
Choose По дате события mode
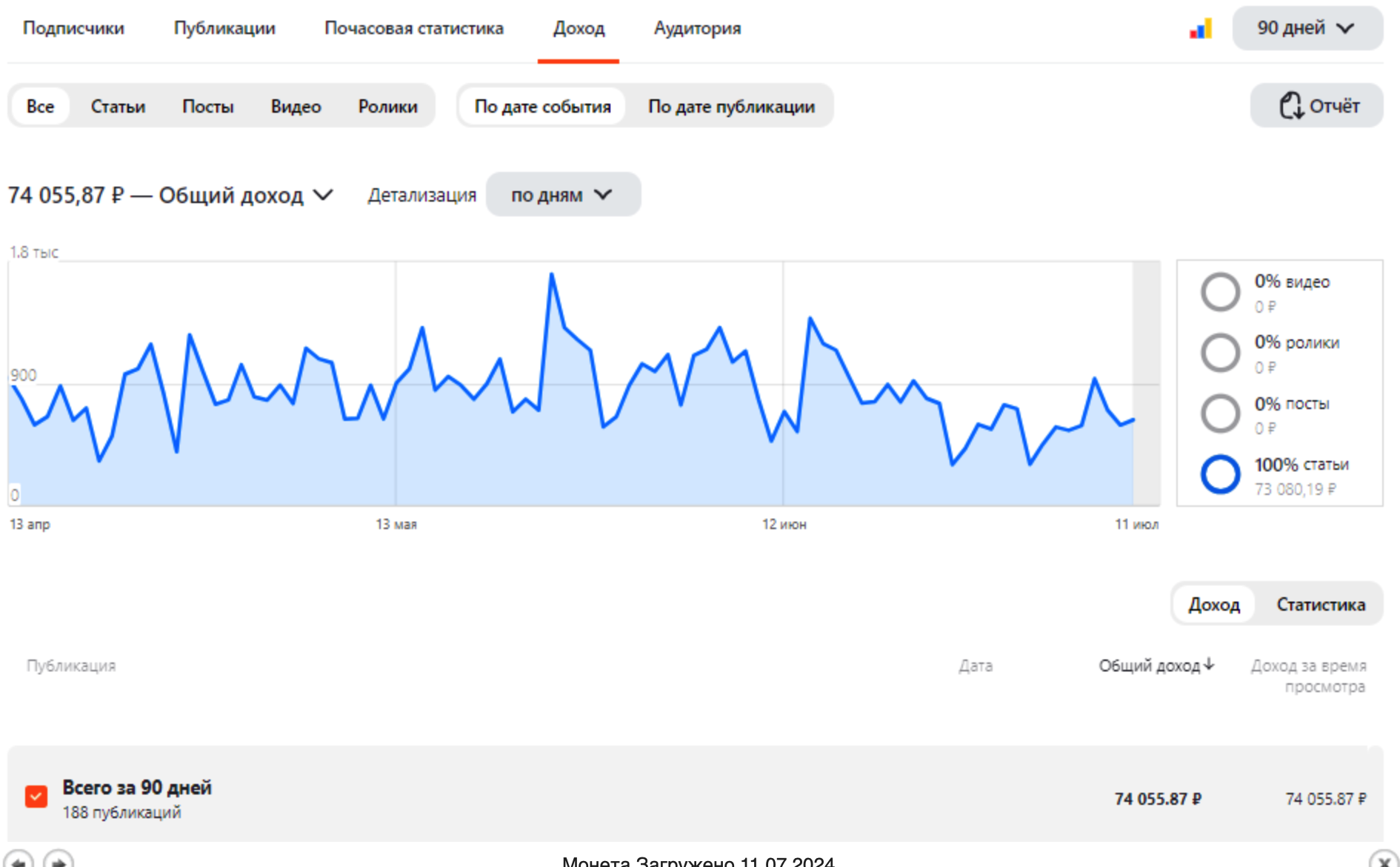[x=542, y=106]
